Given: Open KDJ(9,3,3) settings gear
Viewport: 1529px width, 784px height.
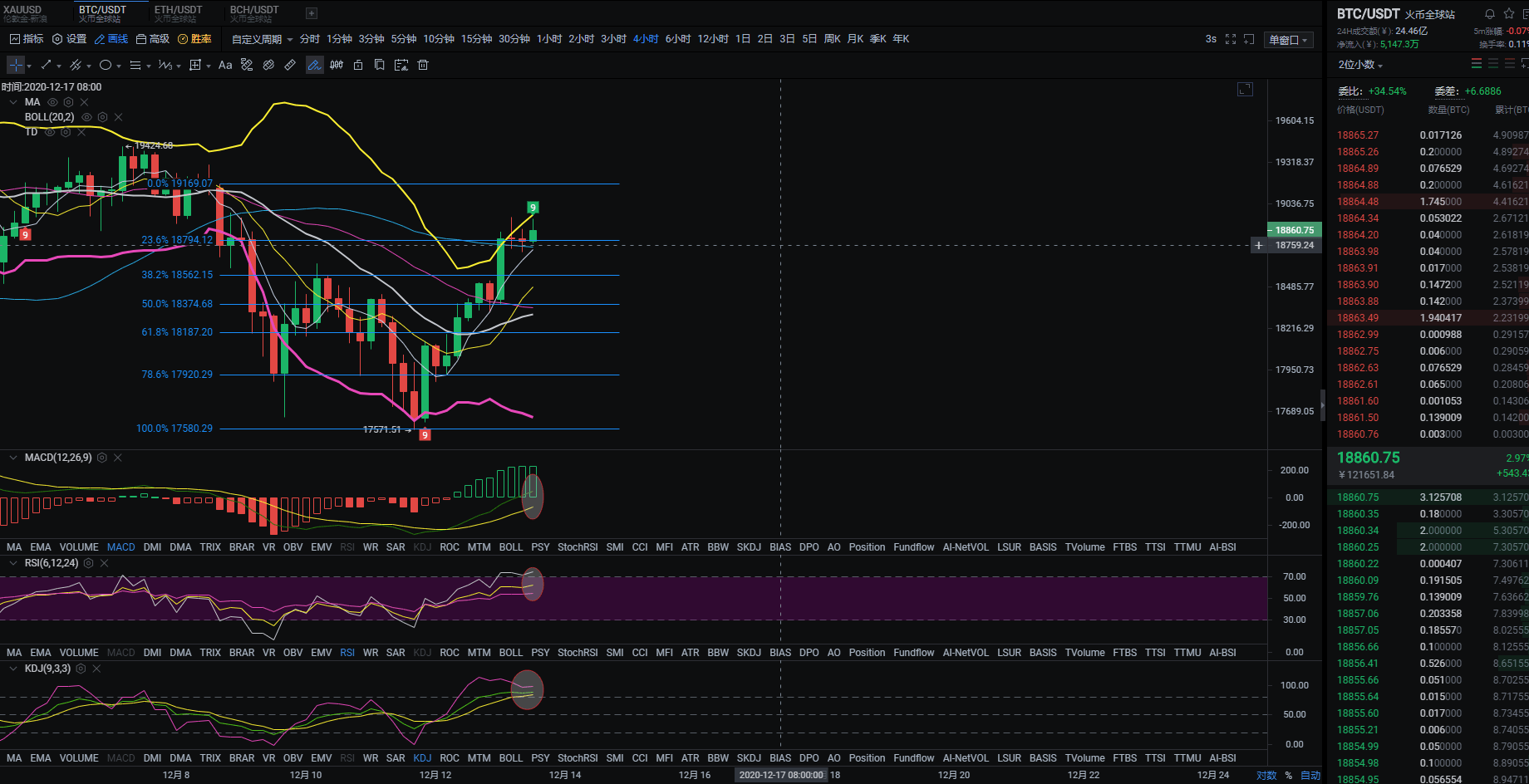Looking at the screenshot, I should point(81,669).
